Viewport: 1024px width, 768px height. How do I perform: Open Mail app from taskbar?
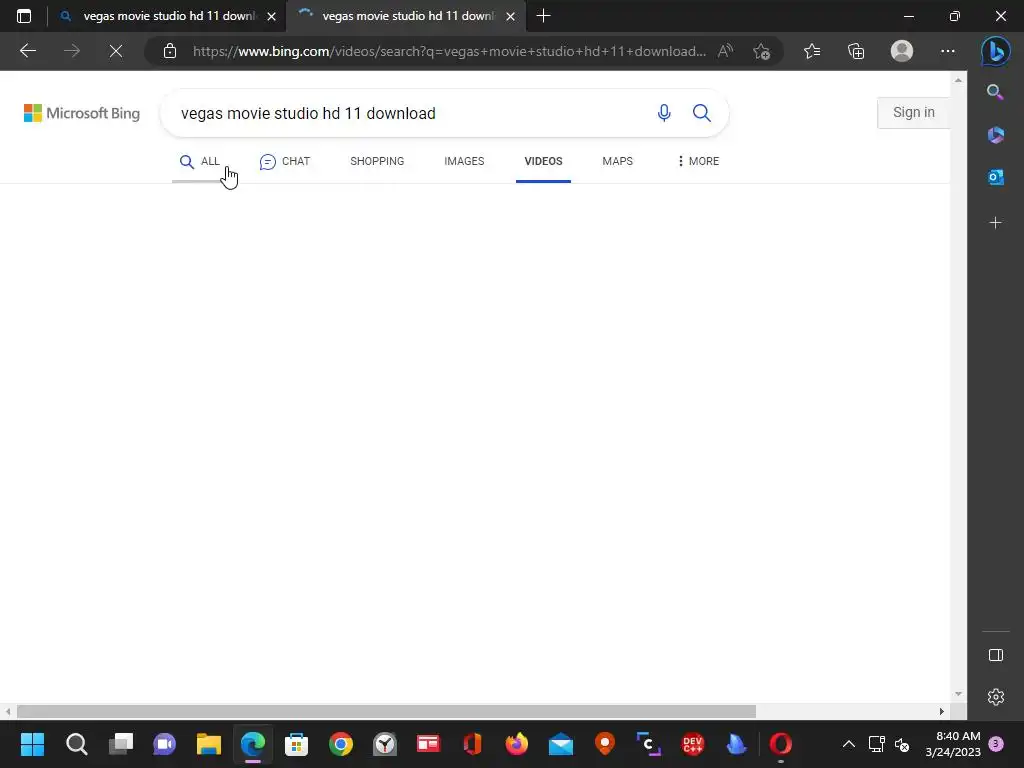click(x=560, y=744)
